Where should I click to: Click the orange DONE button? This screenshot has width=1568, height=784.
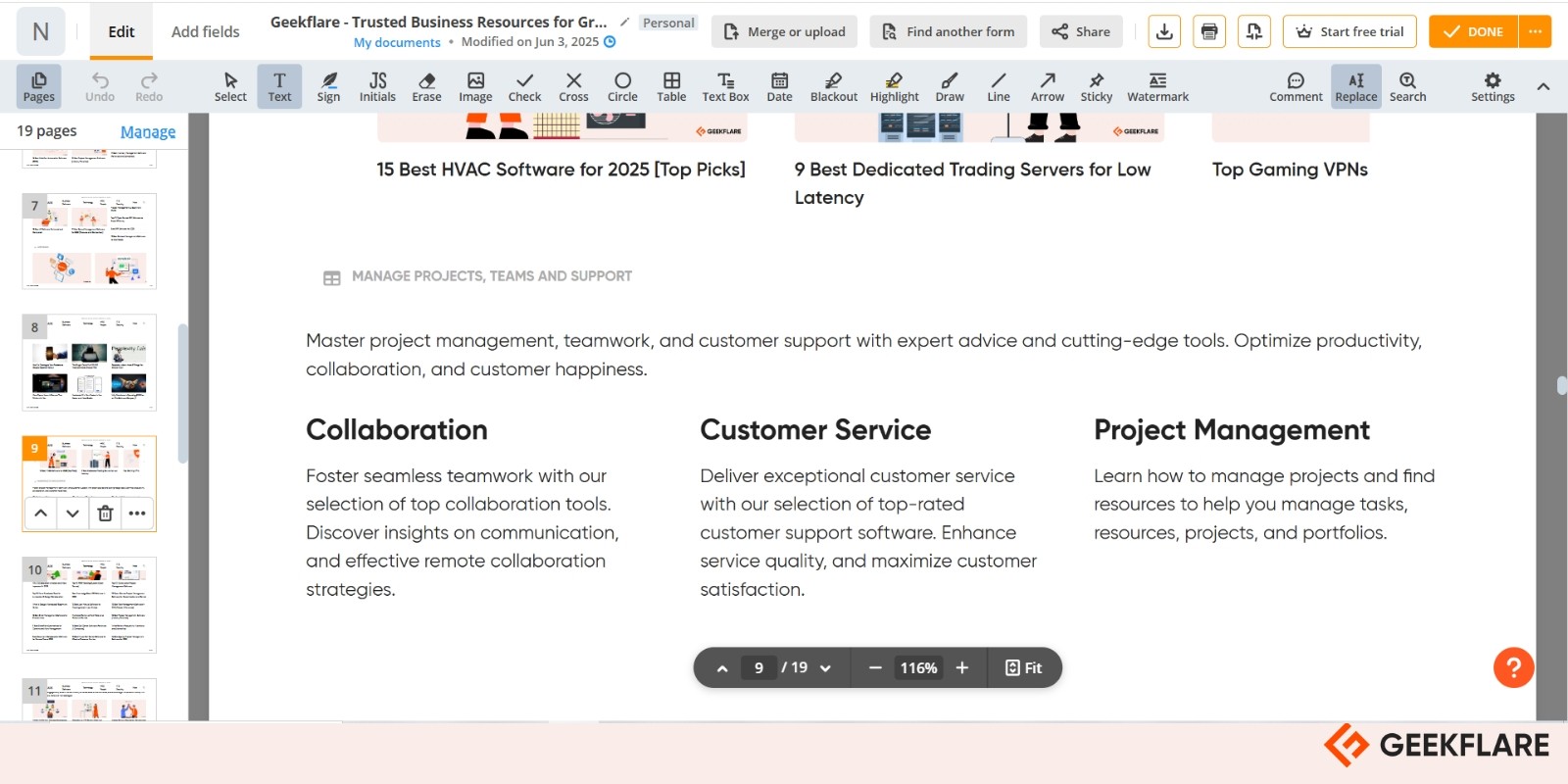click(x=1473, y=31)
